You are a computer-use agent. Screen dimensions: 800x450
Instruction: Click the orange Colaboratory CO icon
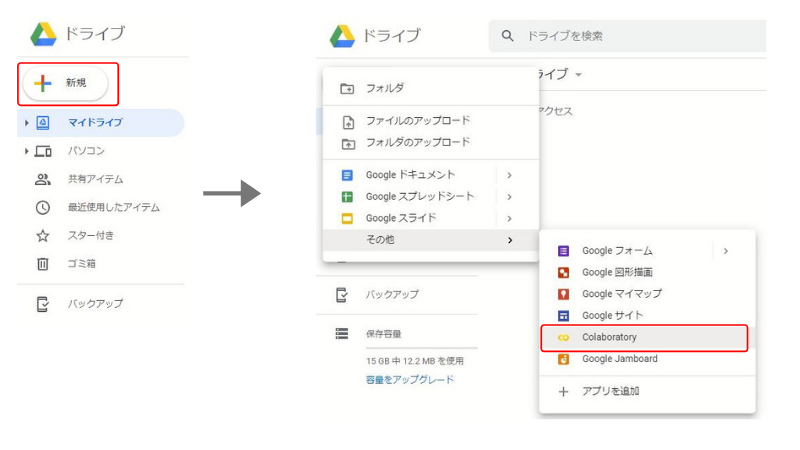563,338
